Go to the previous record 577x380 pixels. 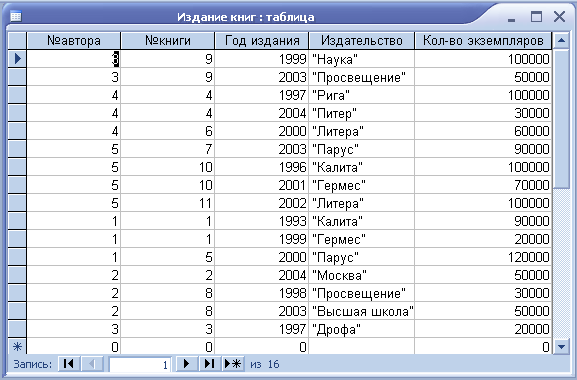92,364
